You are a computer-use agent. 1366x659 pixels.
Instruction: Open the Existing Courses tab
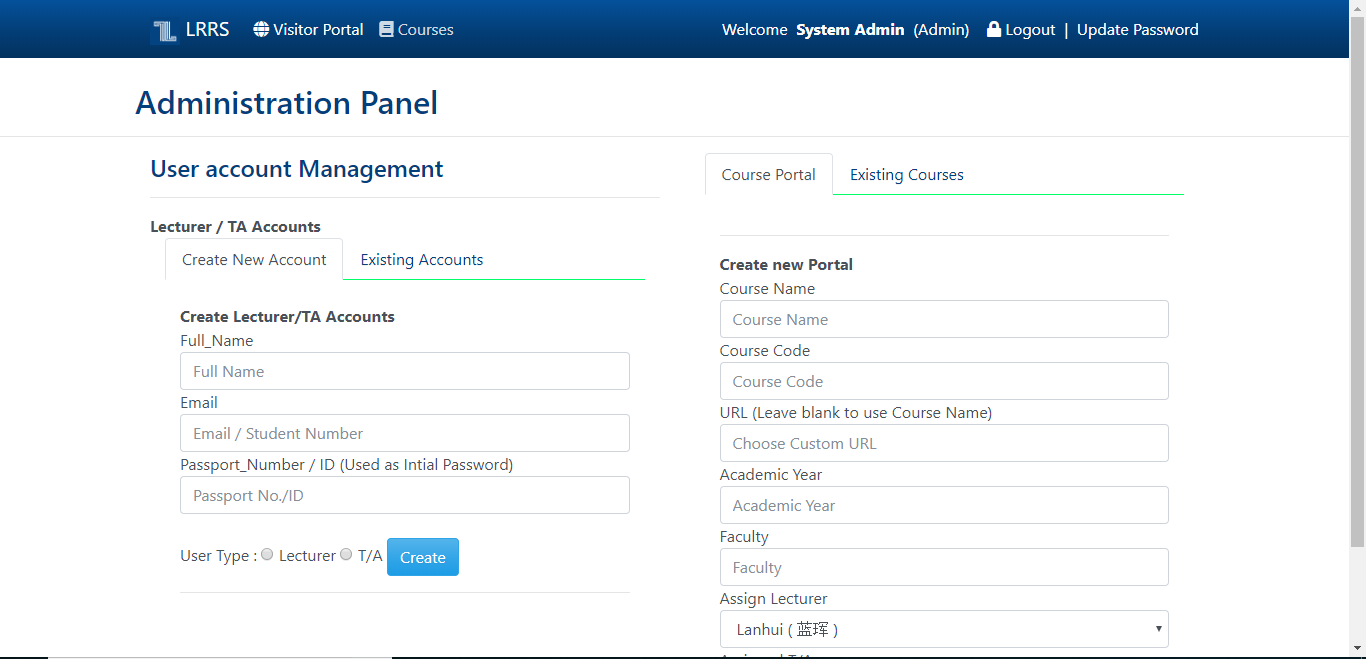click(x=906, y=175)
